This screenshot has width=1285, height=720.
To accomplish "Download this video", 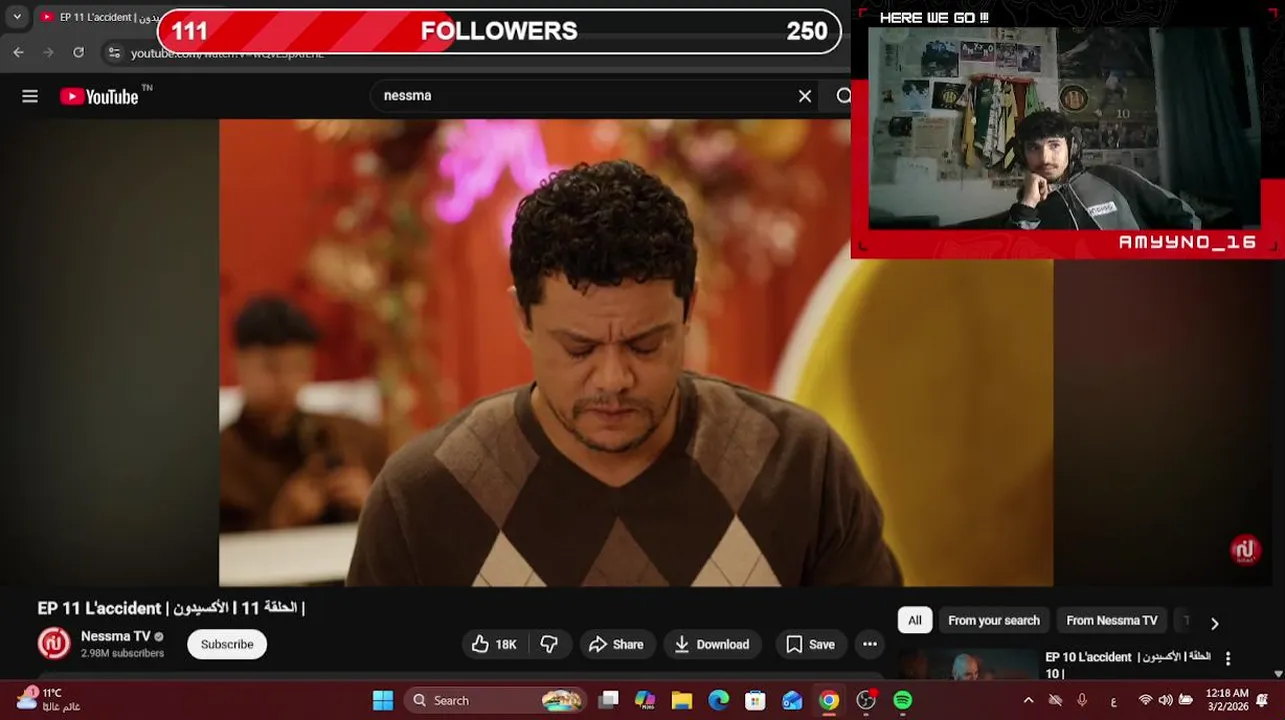I will (x=712, y=644).
